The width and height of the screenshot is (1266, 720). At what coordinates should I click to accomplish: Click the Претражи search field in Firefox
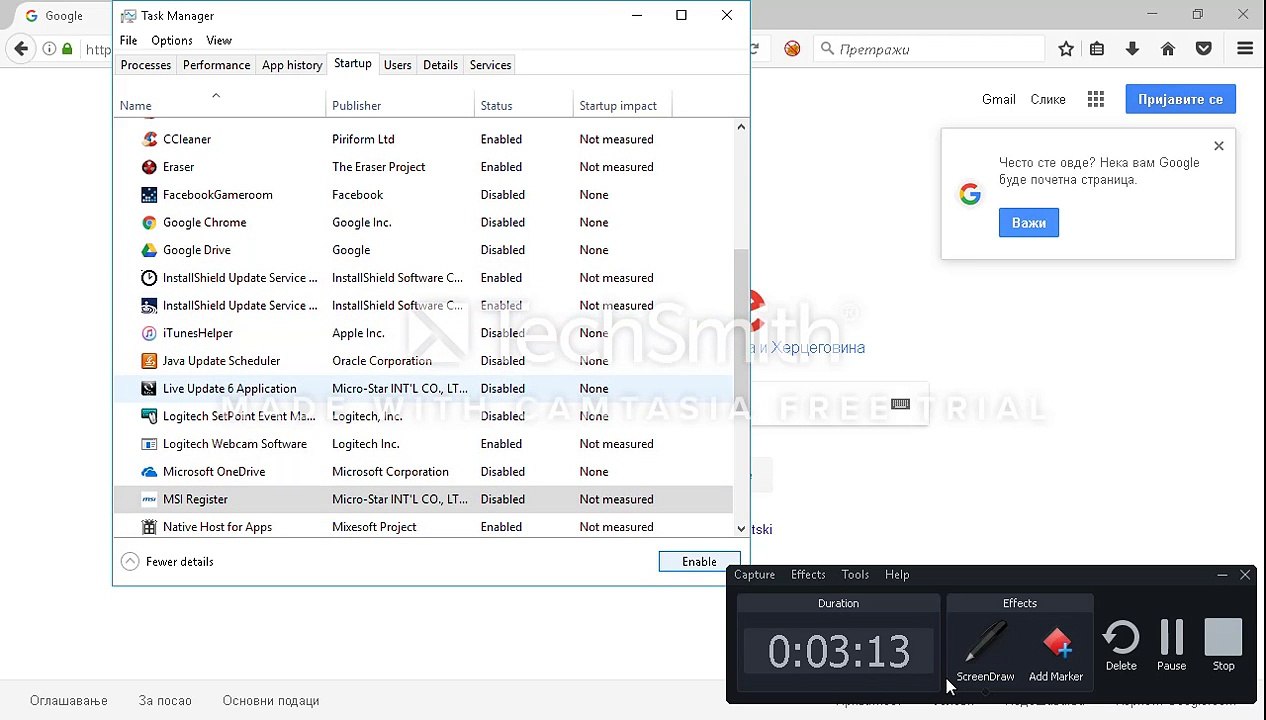point(928,48)
